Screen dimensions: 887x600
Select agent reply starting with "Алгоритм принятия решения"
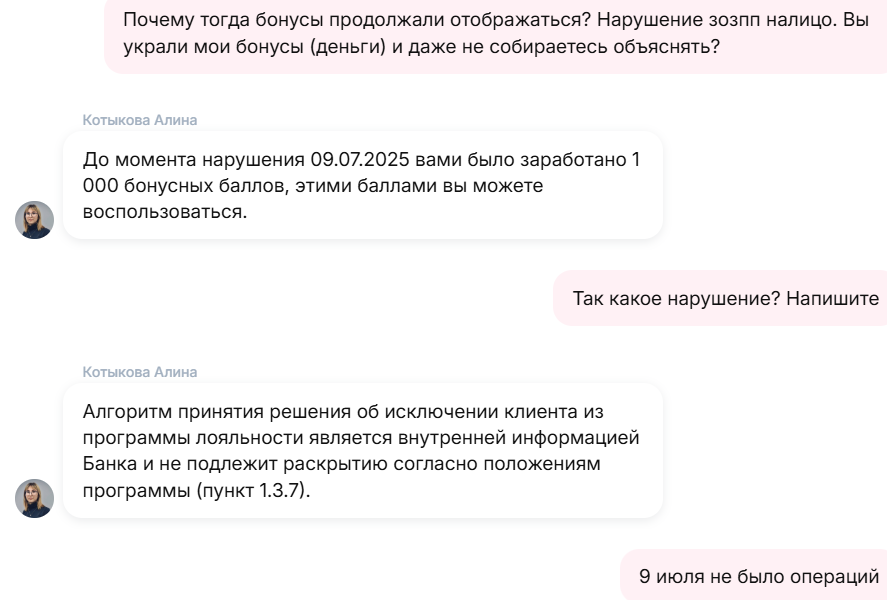[x=362, y=450]
